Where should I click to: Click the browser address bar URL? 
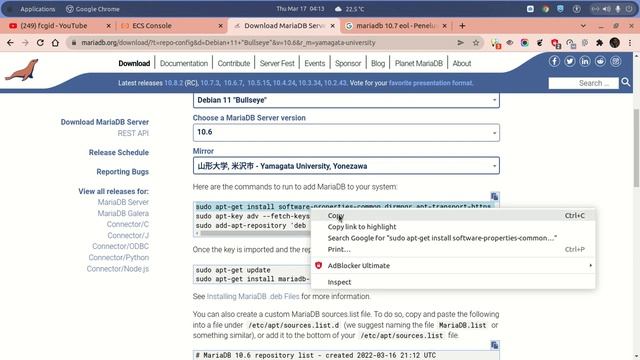coord(228,42)
